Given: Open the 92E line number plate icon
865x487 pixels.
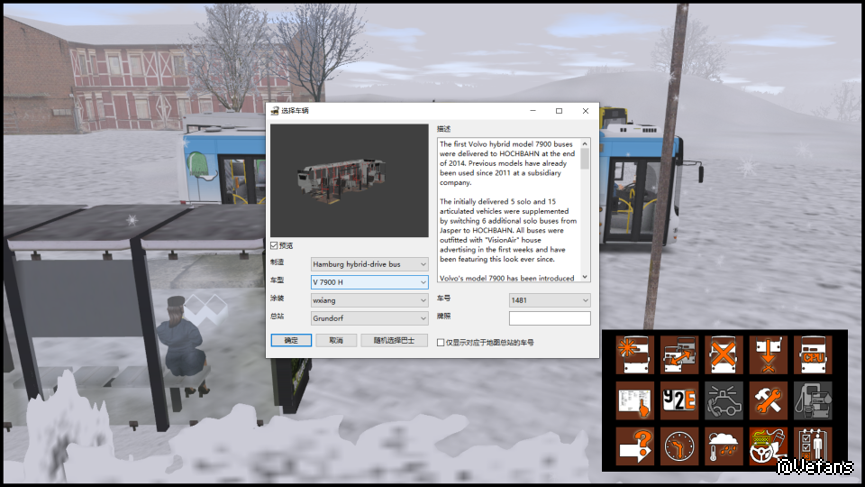Looking at the screenshot, I should (x=679, y=400).
